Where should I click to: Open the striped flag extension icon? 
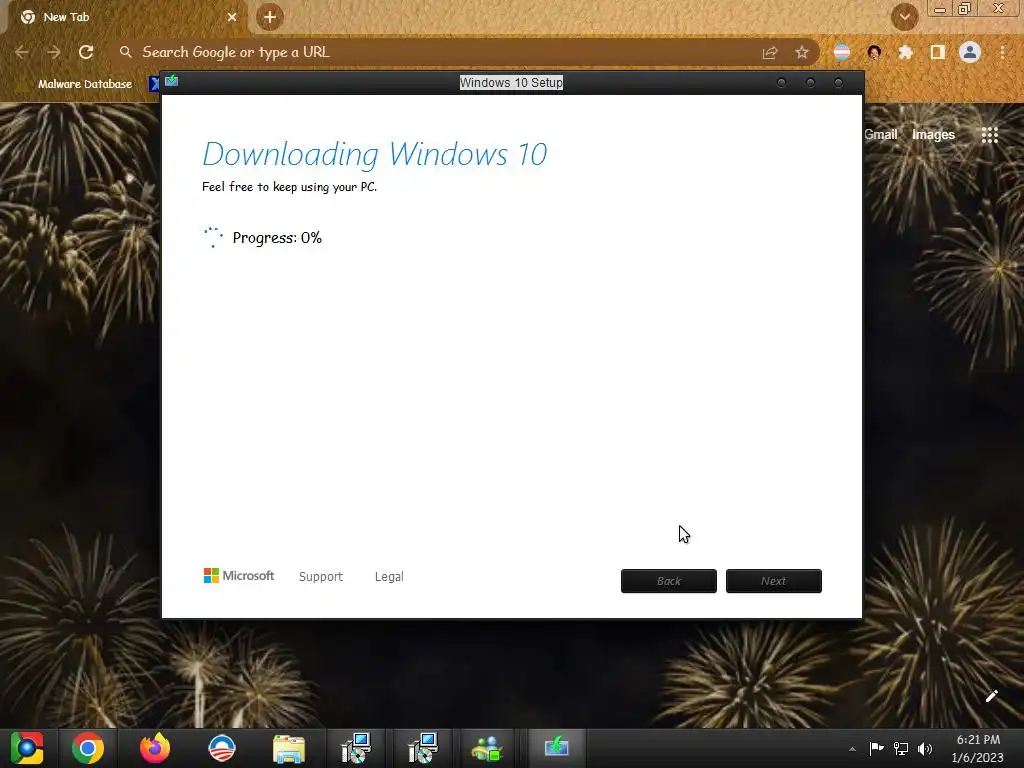tap(842, 52)
